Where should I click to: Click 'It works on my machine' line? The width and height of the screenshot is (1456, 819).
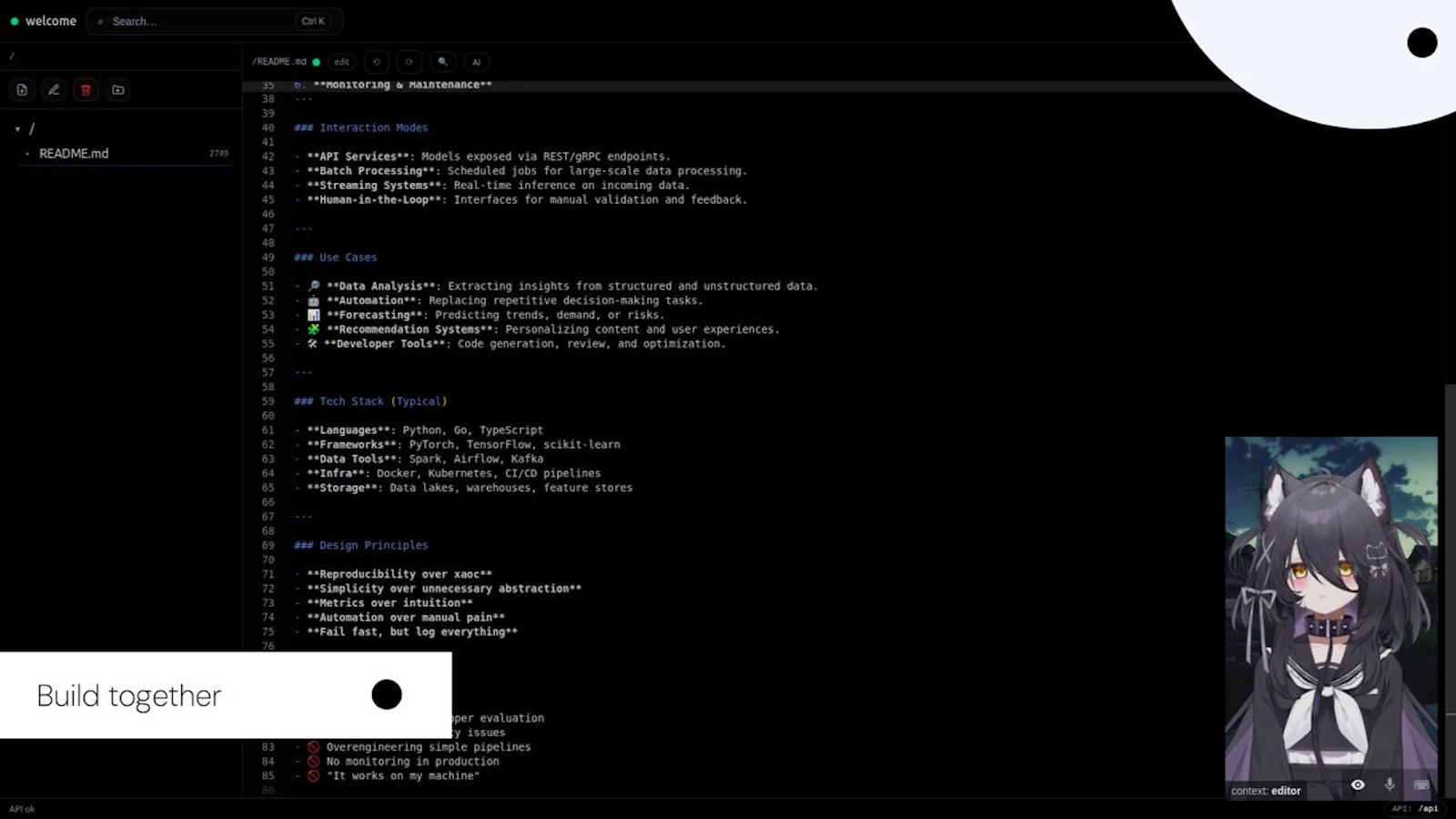(387, 776)
